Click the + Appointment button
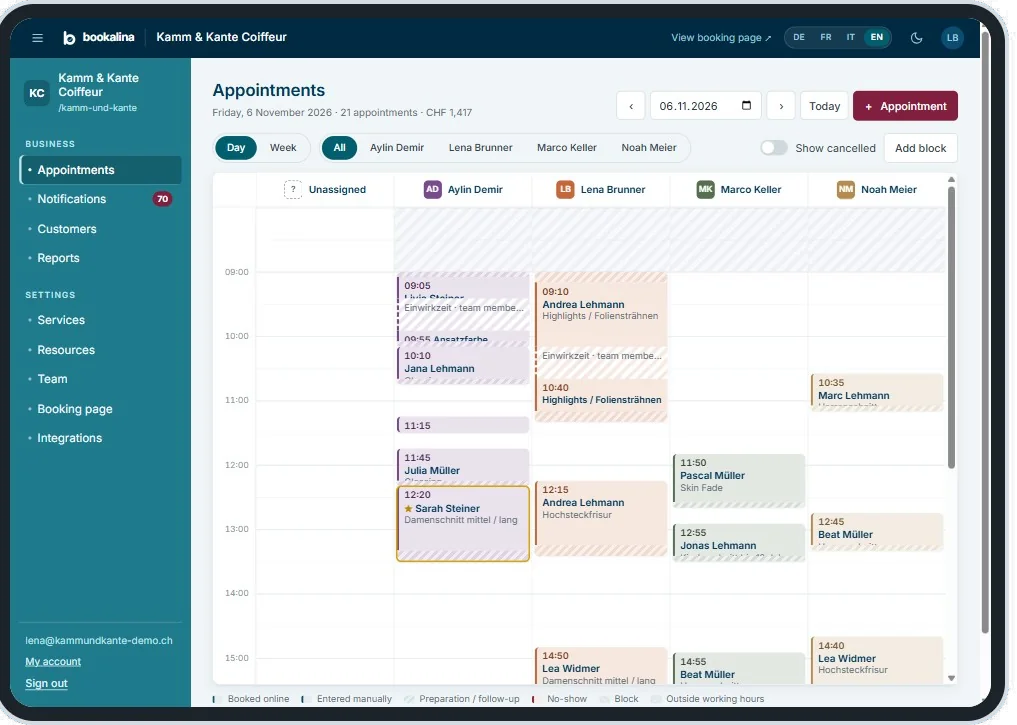Screen dimensions: 1017x725 pyautogui.click(x=905, y=106)
